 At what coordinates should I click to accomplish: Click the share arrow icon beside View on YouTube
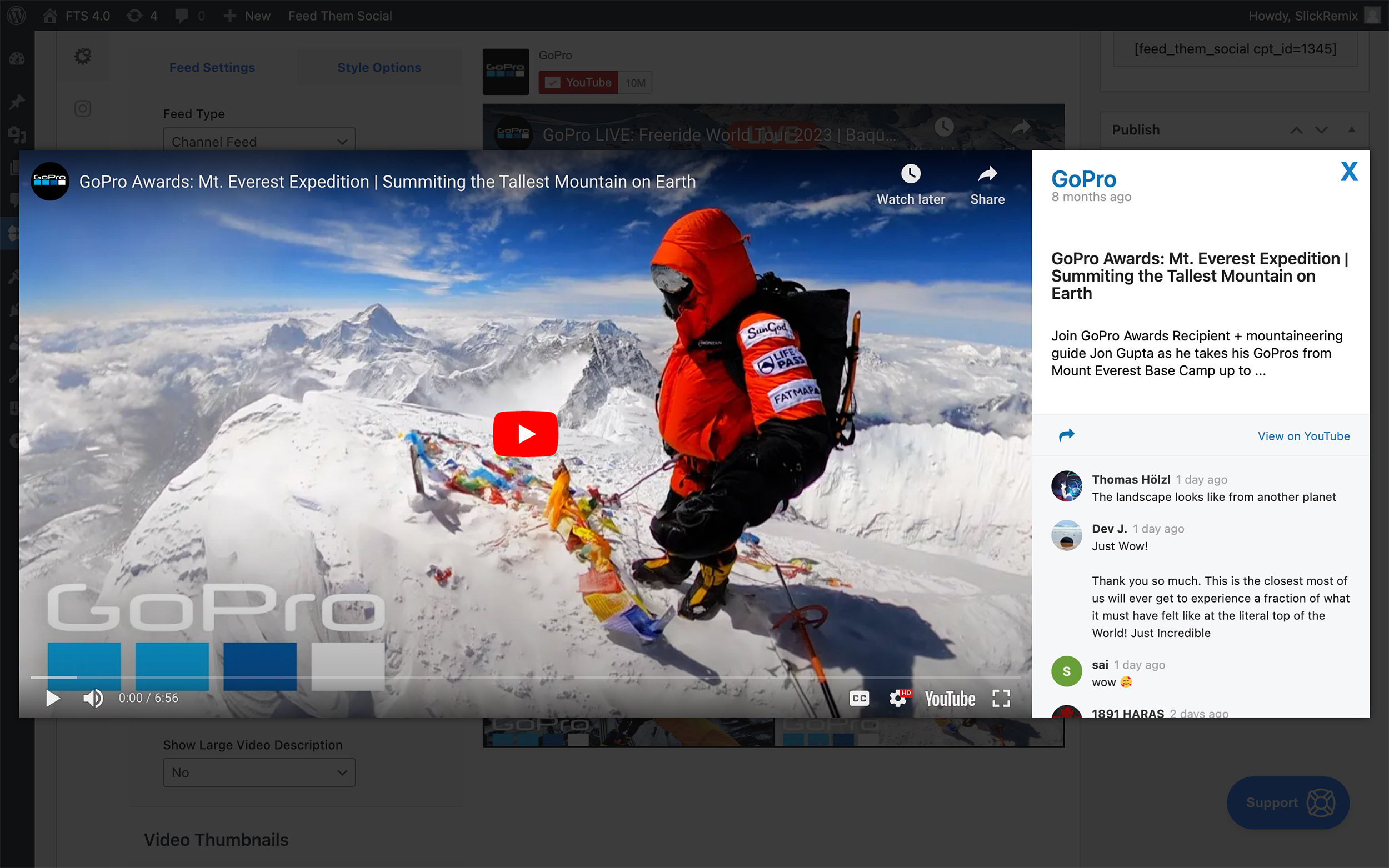(x=1066, y=435)
